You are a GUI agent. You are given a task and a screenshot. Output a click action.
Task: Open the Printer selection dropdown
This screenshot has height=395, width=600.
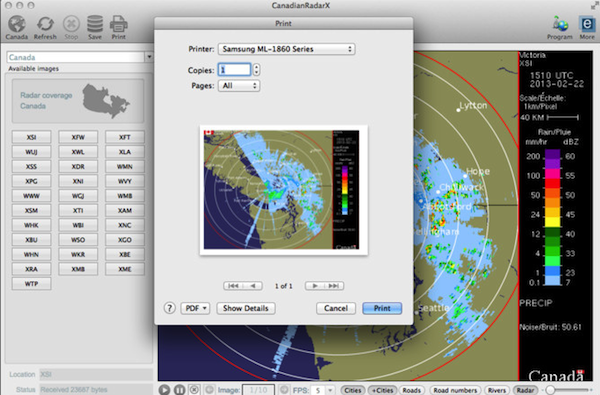pyautogui.click(x=286, y=49)
